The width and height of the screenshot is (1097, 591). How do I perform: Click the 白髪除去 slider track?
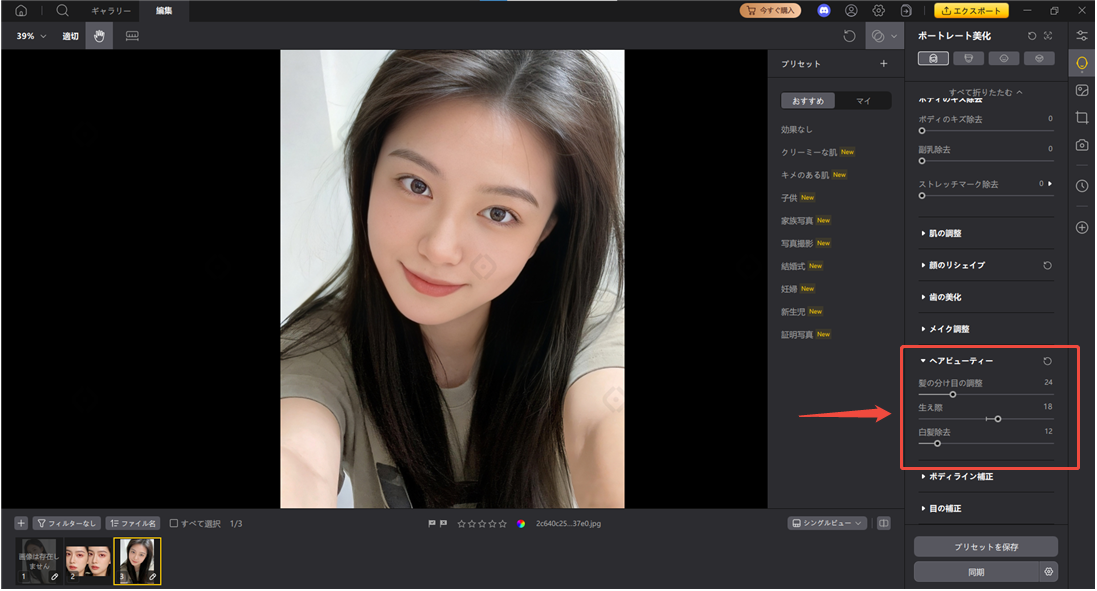[x=985, y=443]
